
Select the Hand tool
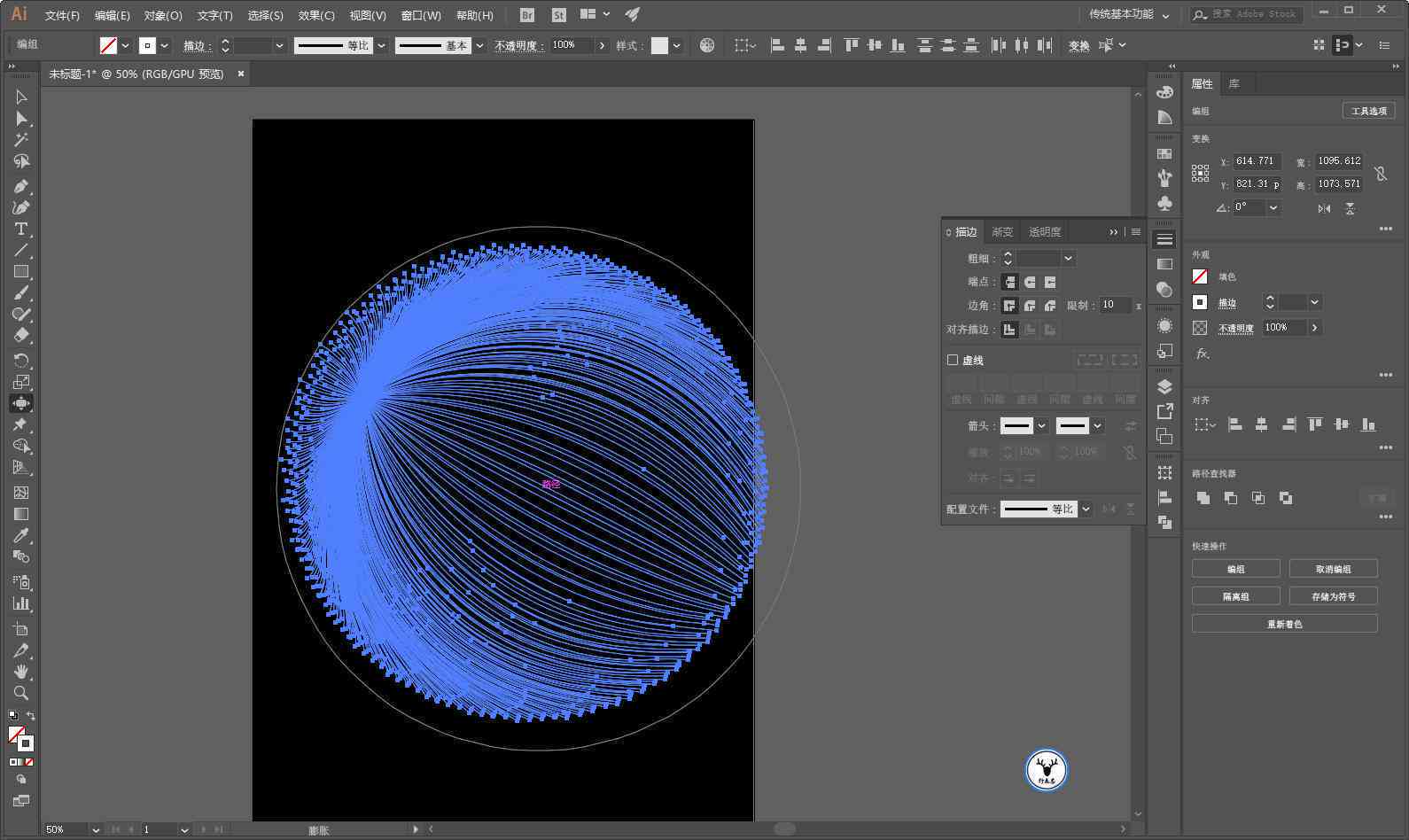click(21, 672)
